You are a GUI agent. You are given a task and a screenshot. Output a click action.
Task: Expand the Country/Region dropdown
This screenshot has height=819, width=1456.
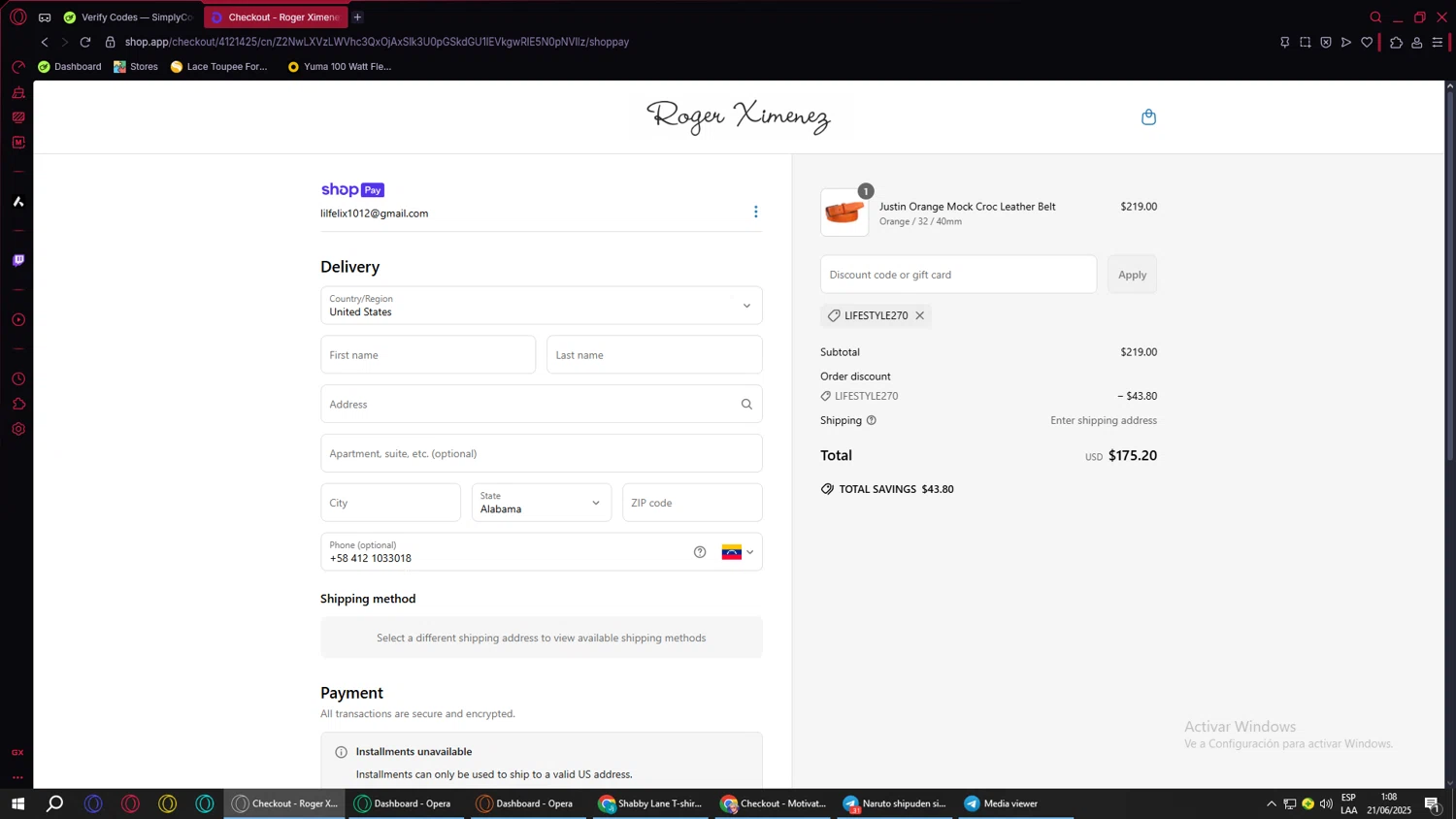[541, 305]
